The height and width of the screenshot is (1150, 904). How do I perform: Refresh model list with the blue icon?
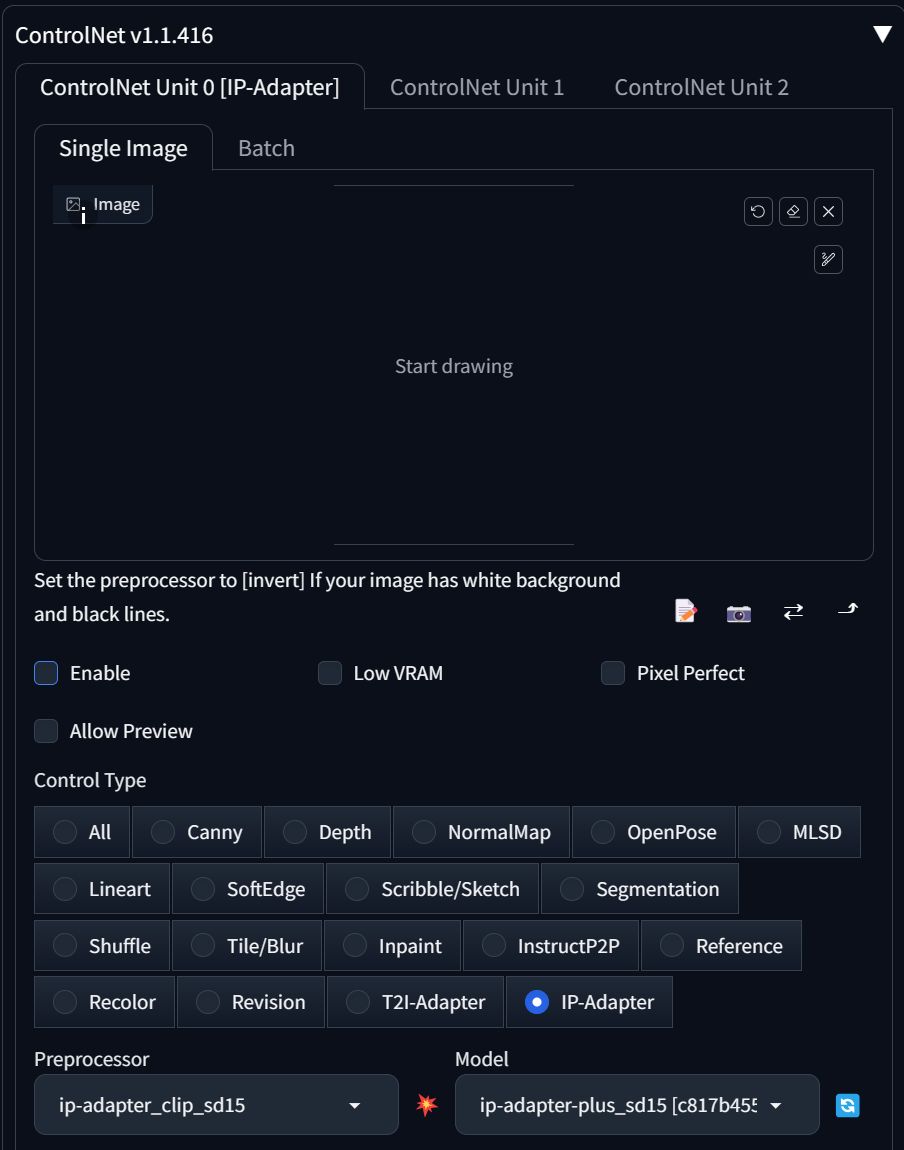(848, 1105)
